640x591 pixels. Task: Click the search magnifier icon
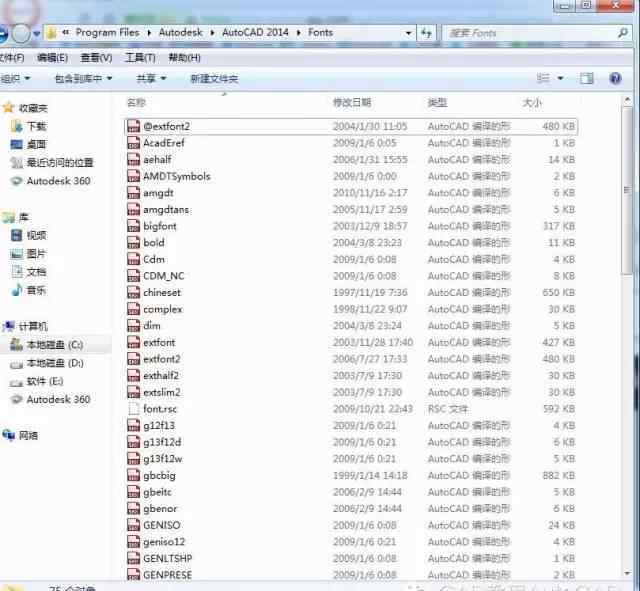[623, 33]
